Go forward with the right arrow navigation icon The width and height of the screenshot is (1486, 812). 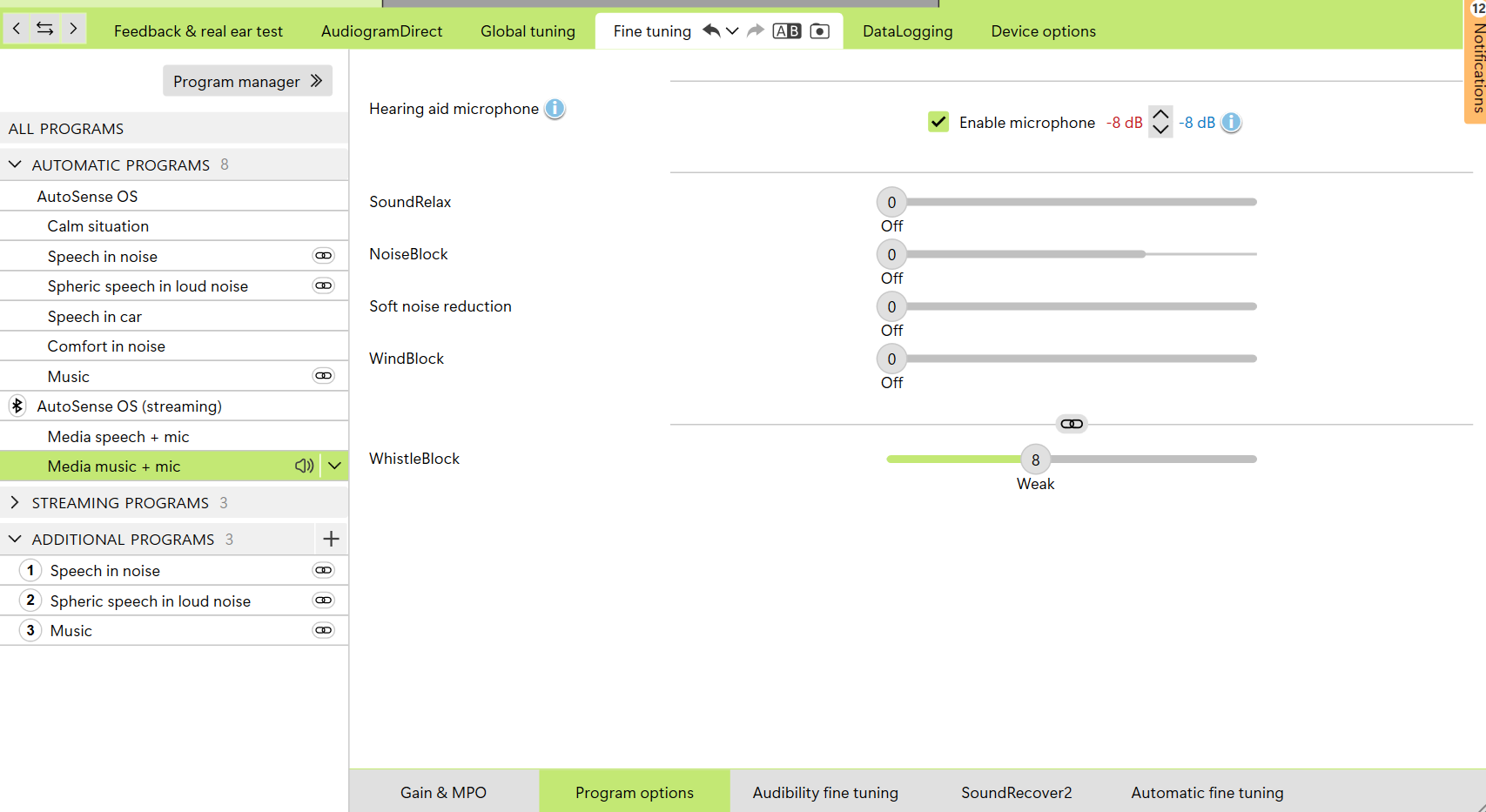pos(73,29)
